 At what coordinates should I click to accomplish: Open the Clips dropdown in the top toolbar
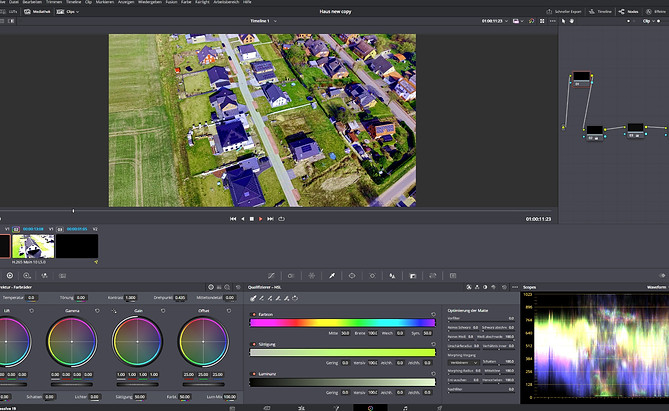coord(70,11)
